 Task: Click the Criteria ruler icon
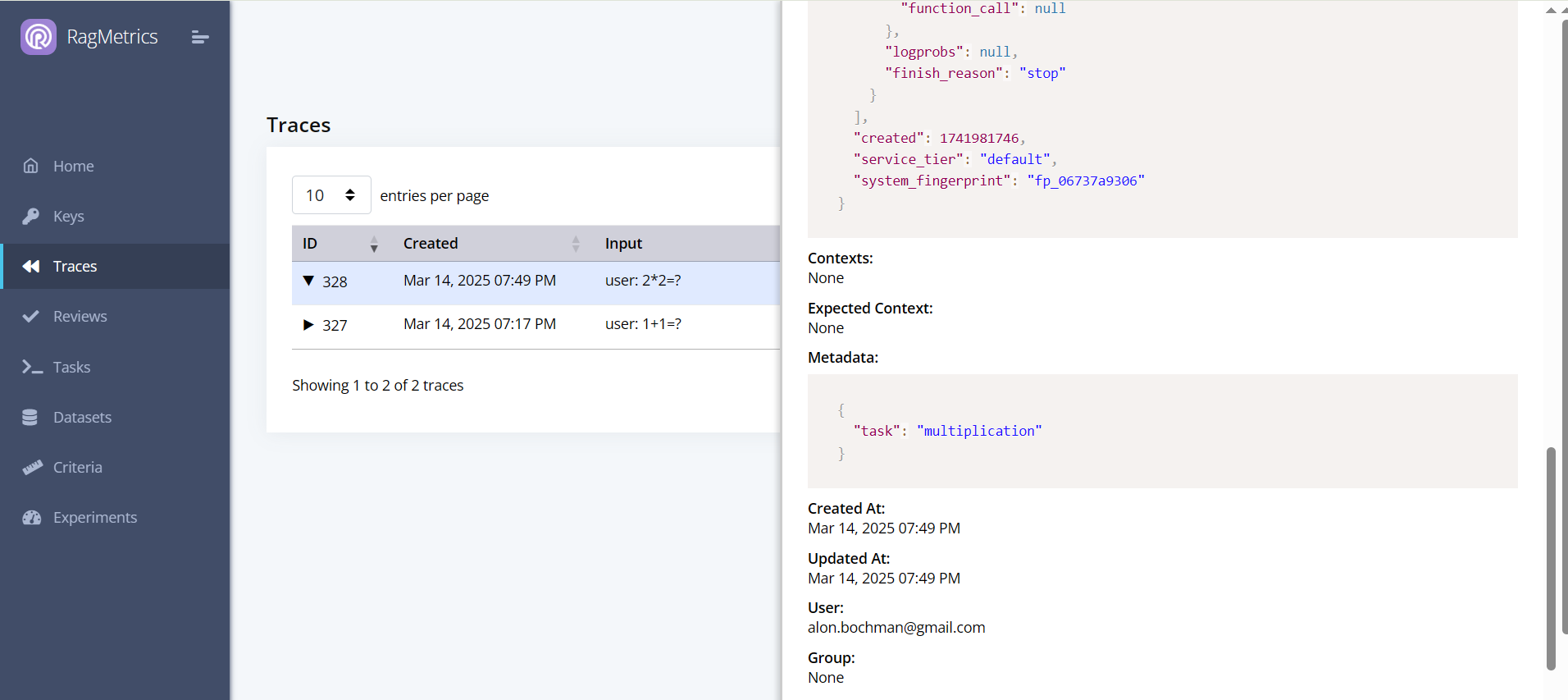point(32,468)
